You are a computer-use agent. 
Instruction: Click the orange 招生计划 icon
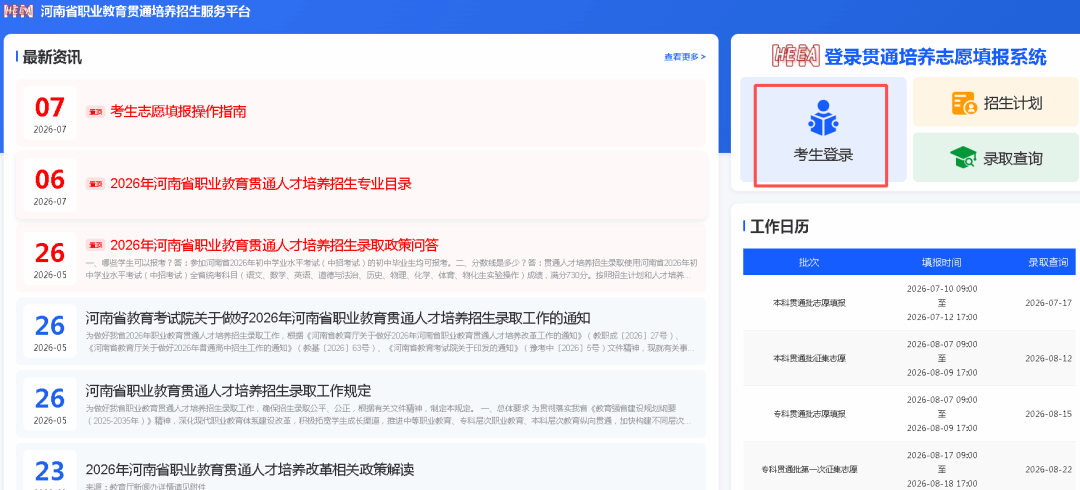click(x=964, y=103)
